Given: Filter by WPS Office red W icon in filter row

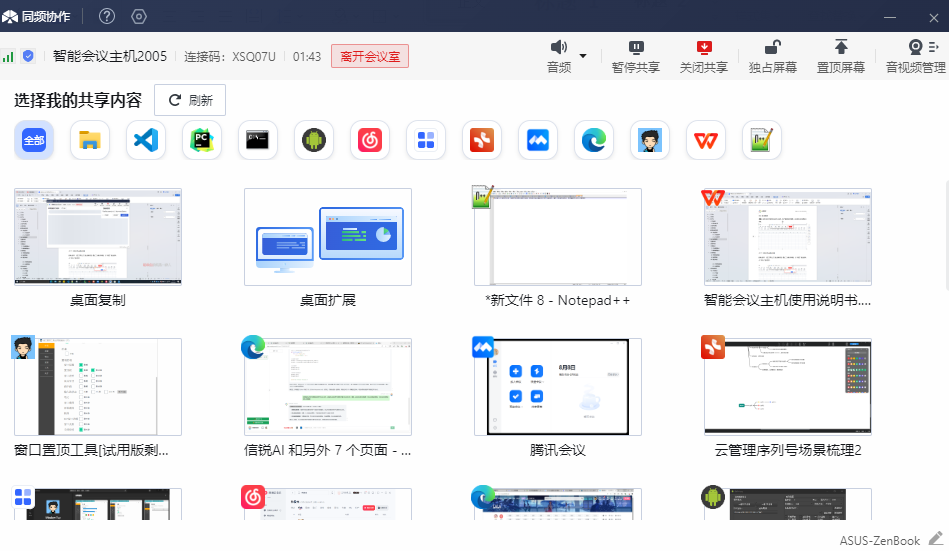Looking at the screenshot, I should pos(706,140).
